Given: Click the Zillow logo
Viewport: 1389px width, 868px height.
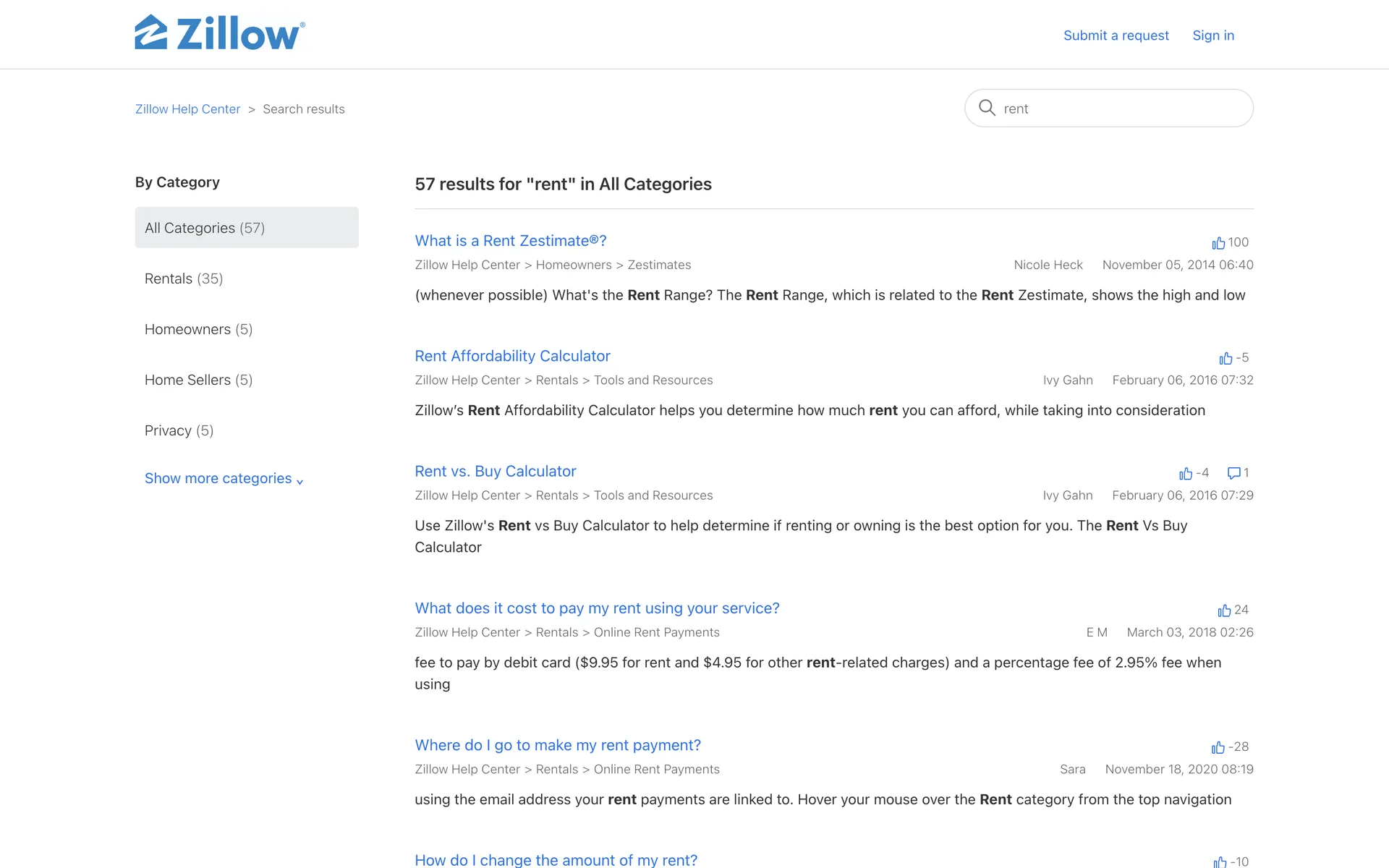Looking at the screenshot, I should [x=220, y=33].
